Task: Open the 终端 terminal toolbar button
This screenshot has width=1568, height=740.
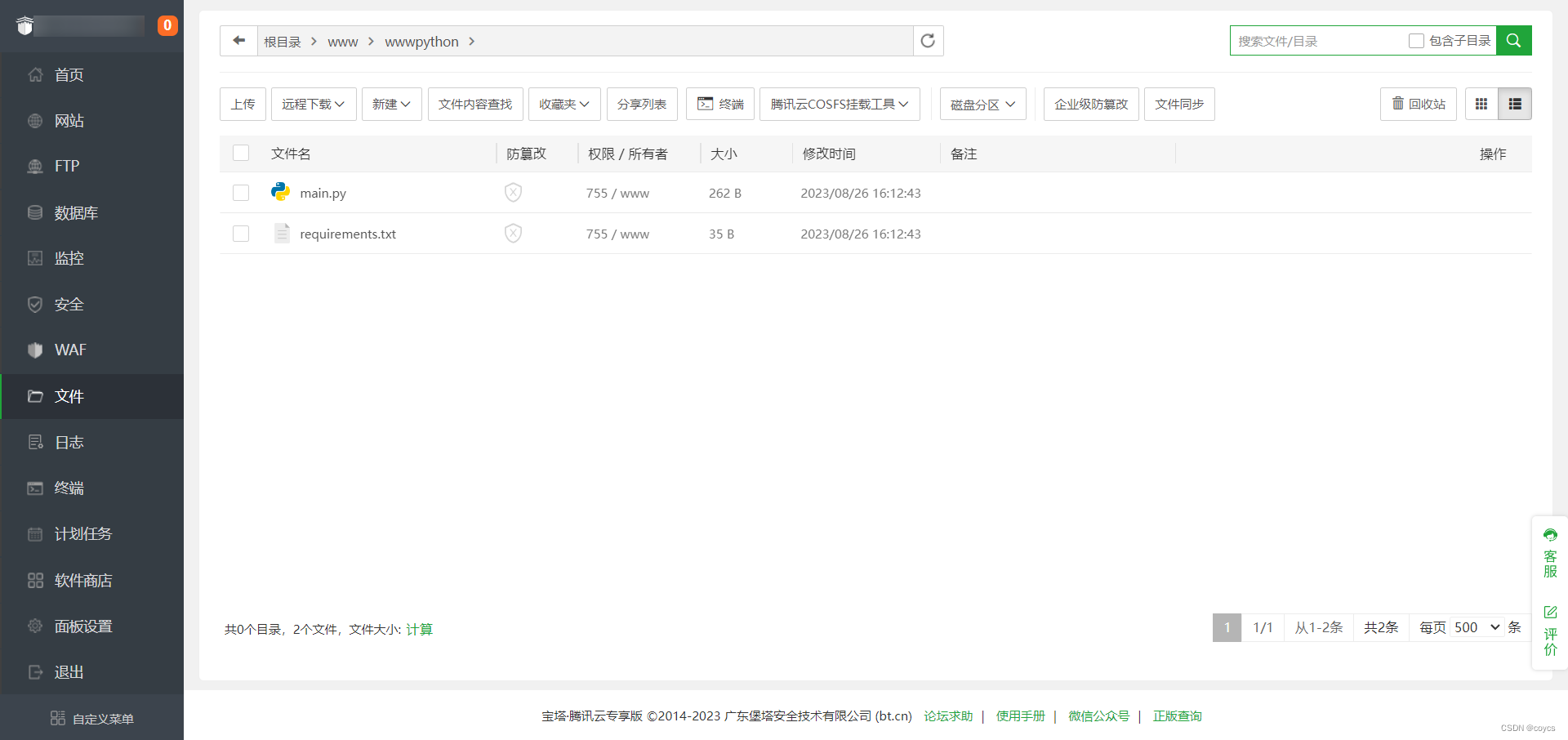Action: click(720, 104)
